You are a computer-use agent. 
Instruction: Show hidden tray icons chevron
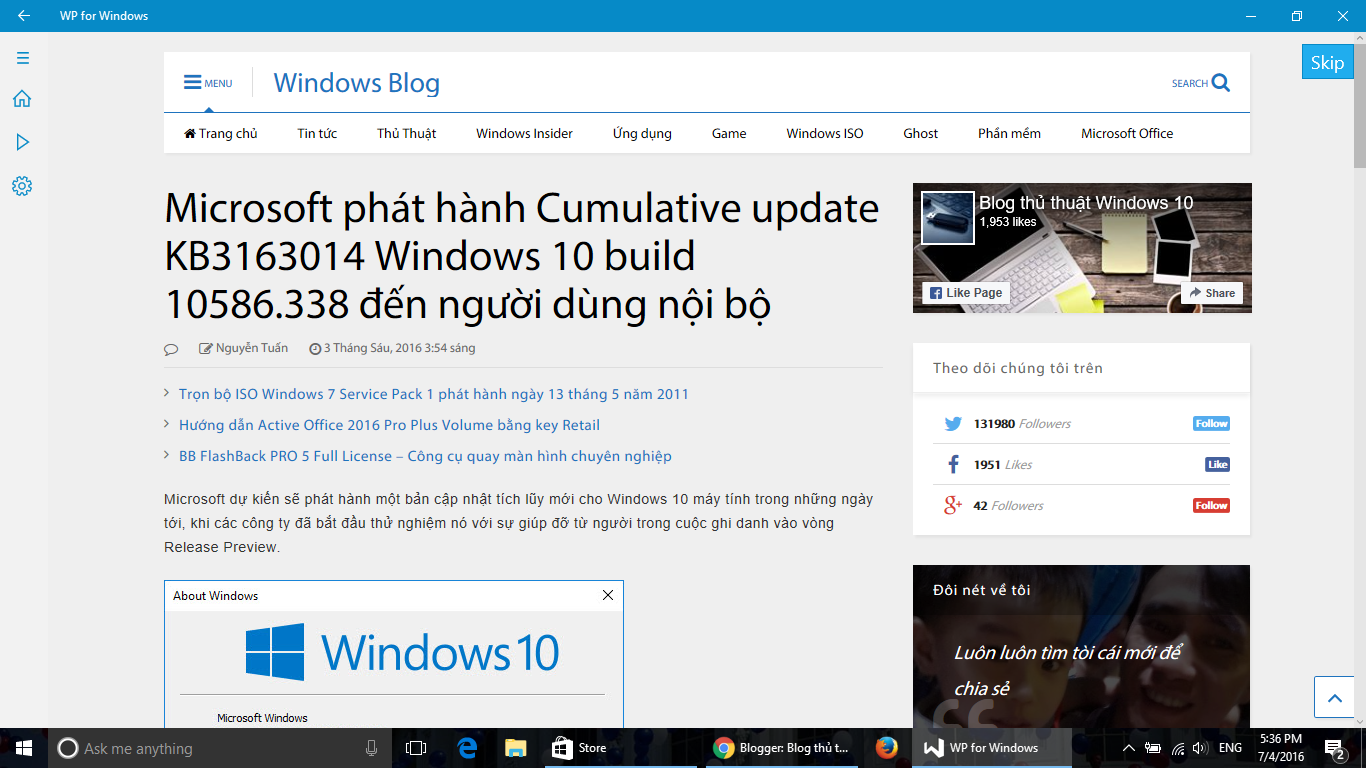pos(1129,748)
